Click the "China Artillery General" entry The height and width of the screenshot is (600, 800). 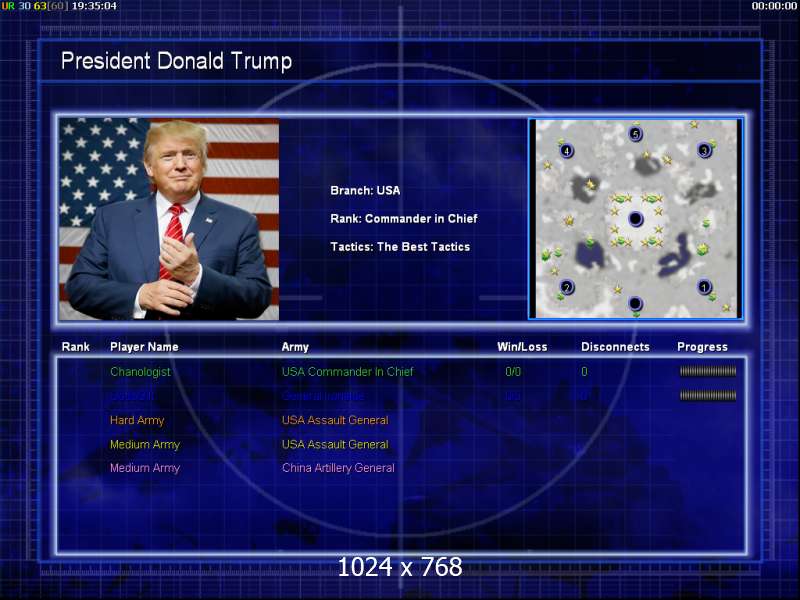(338, 468)
